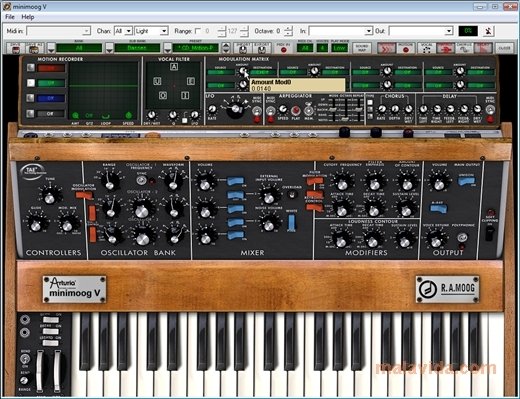Toggle the Vocal filter toolbar button
This screenshot has height=399, width=520.
pyautogui.click(x=427, y=48)
